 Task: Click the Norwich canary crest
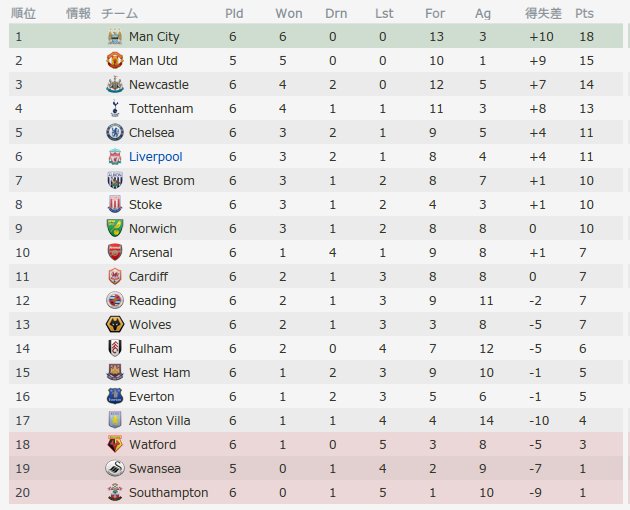(115, 228)
